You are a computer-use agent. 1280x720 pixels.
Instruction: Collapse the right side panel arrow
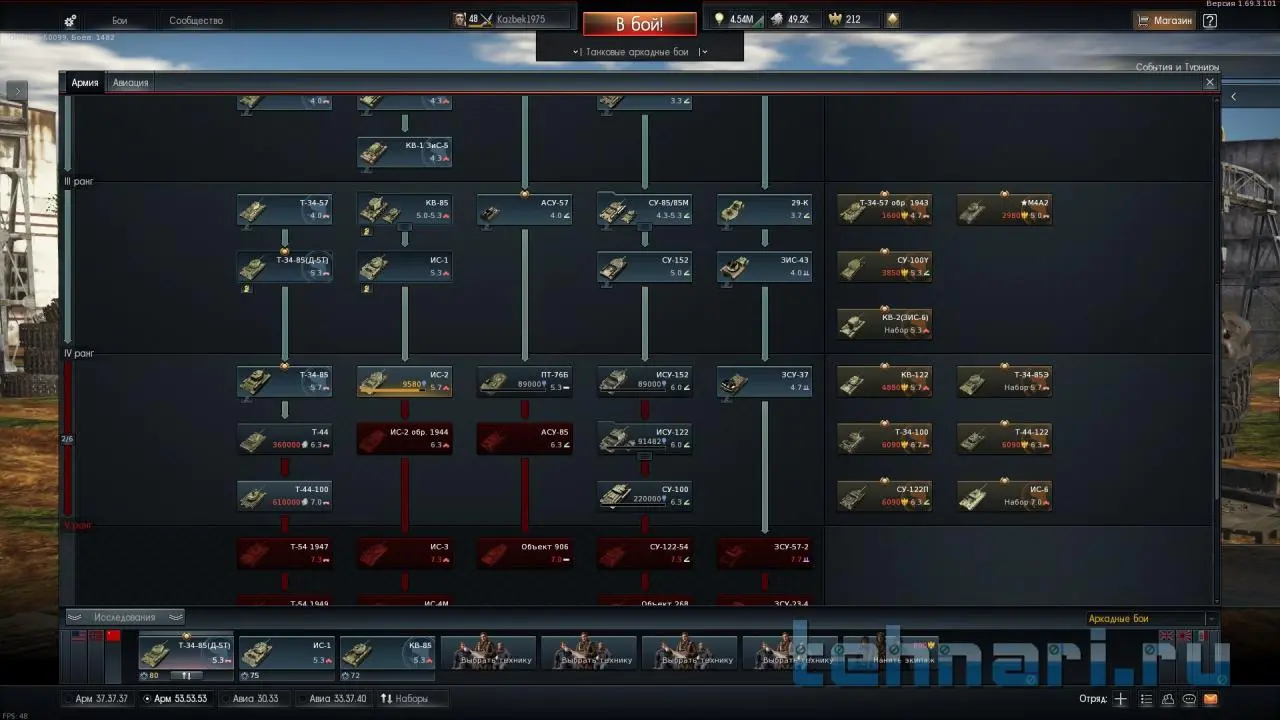coord(1233,97)
